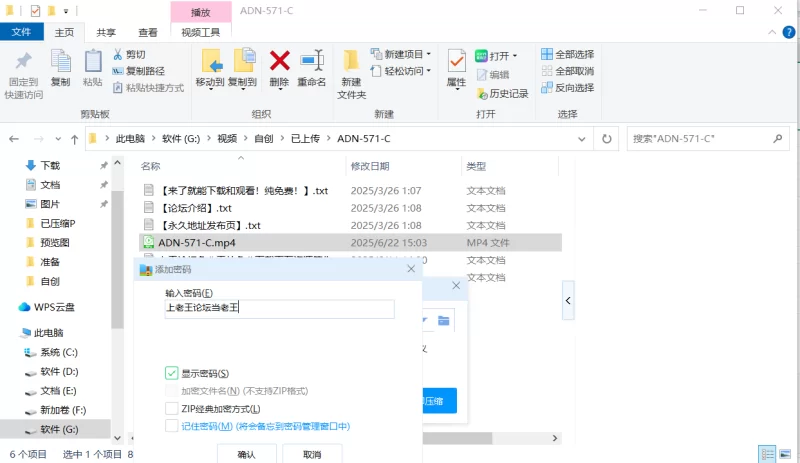This screenshot has width=800, height=463.
Task: Open the Help question mark icon
Action: point(789,33)
